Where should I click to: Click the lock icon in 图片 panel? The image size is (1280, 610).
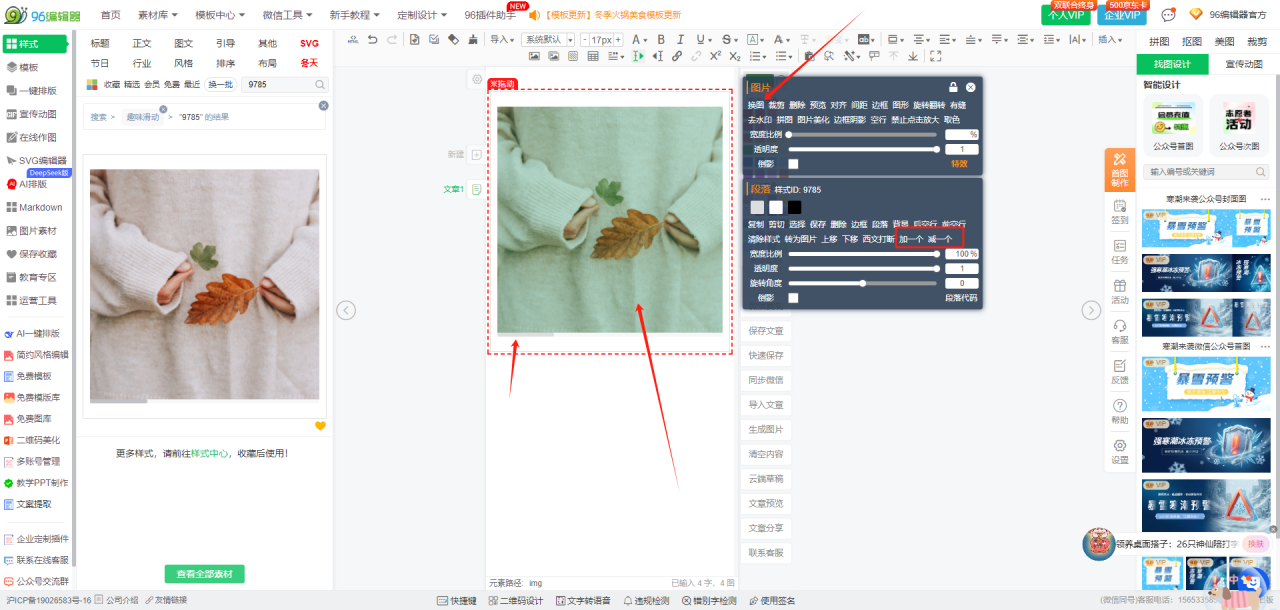[953, 87]
